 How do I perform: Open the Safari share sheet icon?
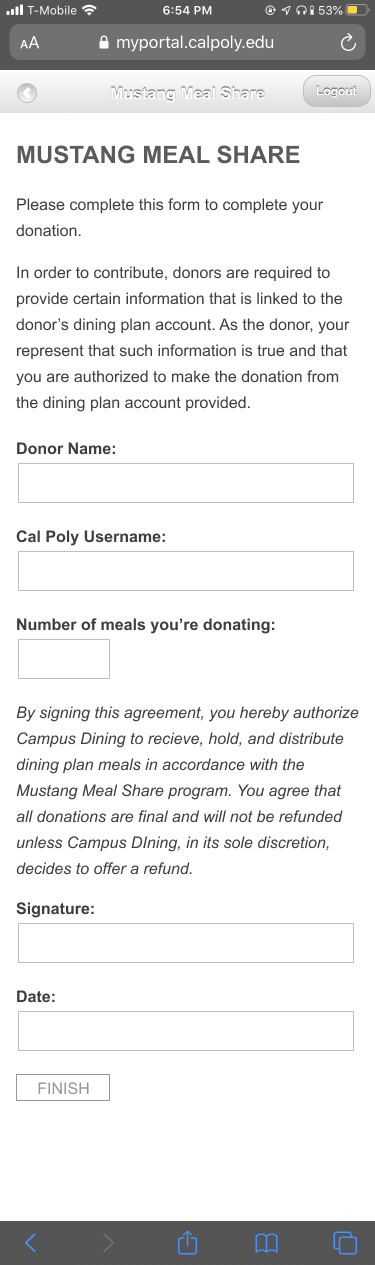tap(187, 1241)
